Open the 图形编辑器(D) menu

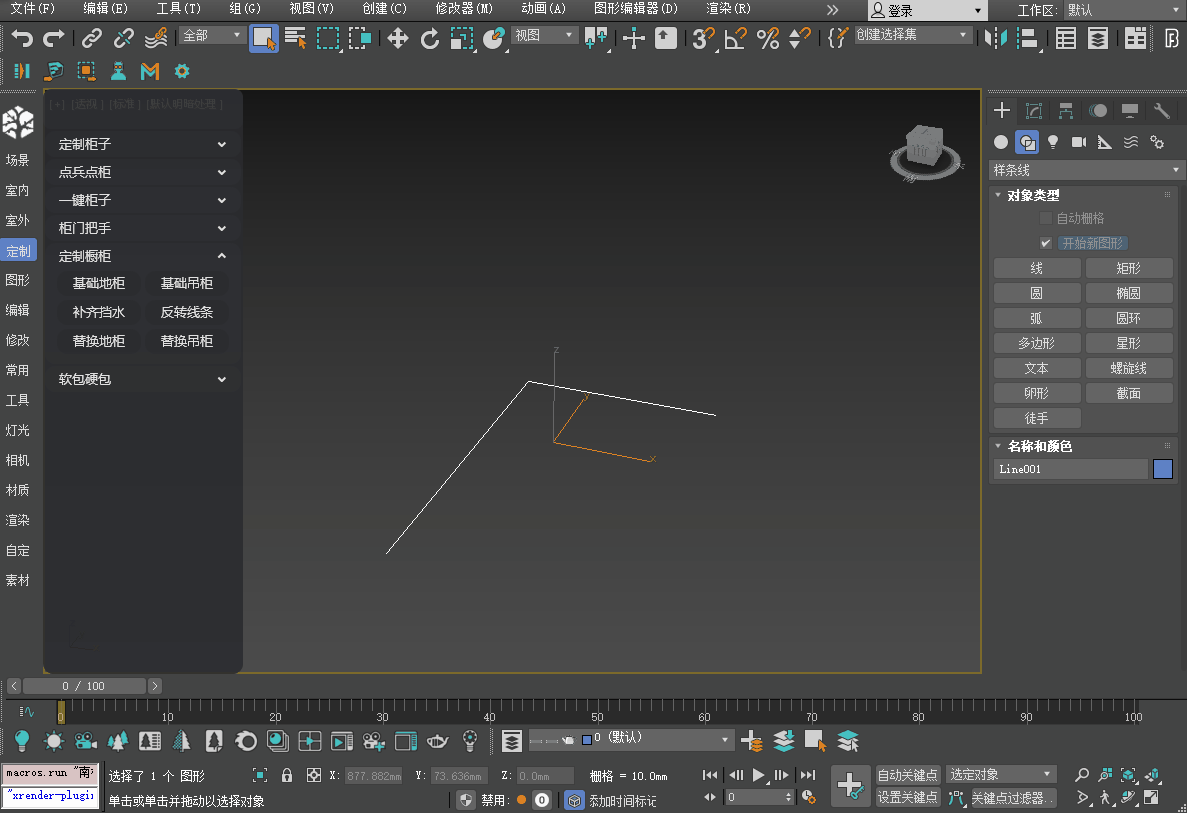click(636, 9)
